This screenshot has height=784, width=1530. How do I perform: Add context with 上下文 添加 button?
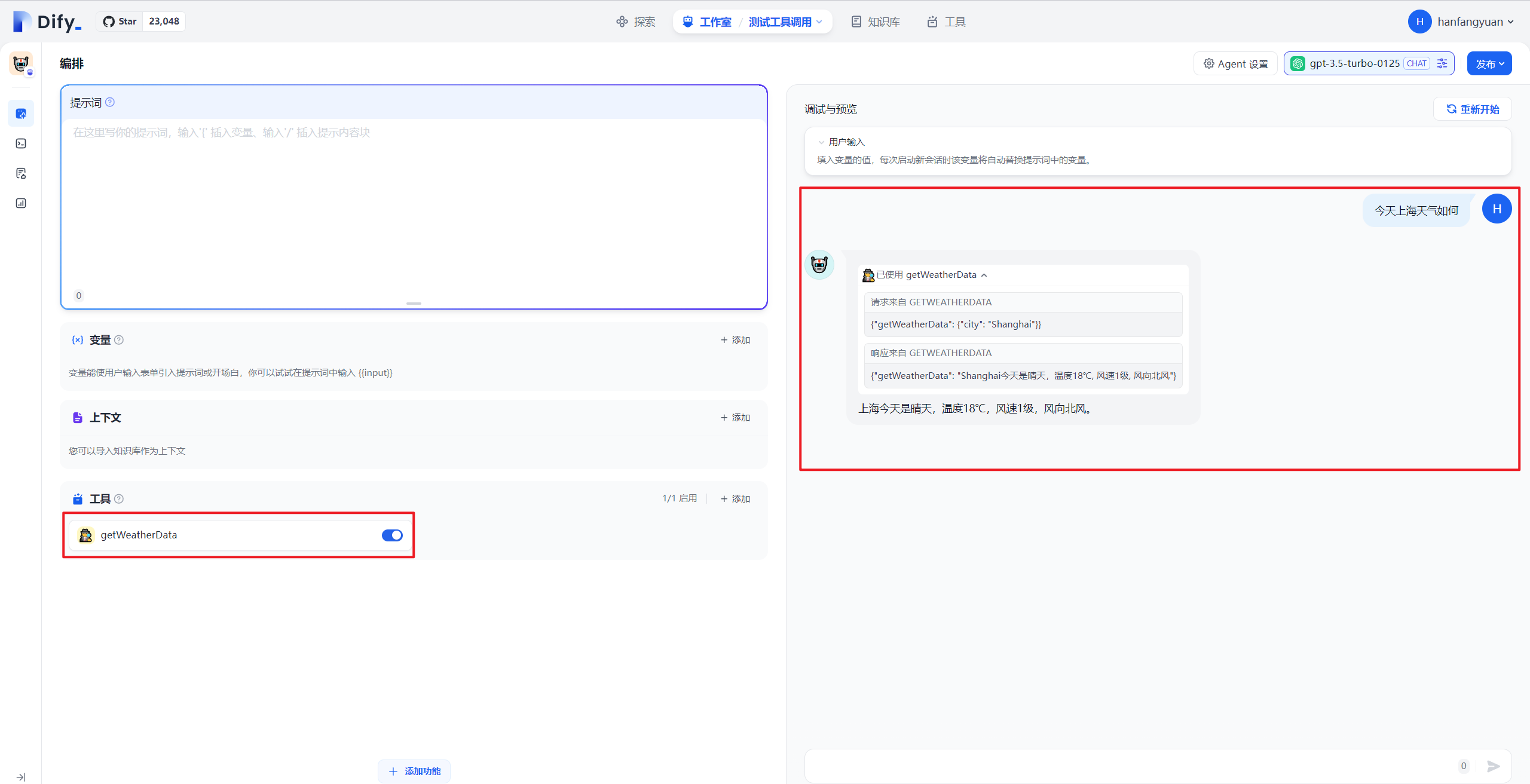(735, 418)
